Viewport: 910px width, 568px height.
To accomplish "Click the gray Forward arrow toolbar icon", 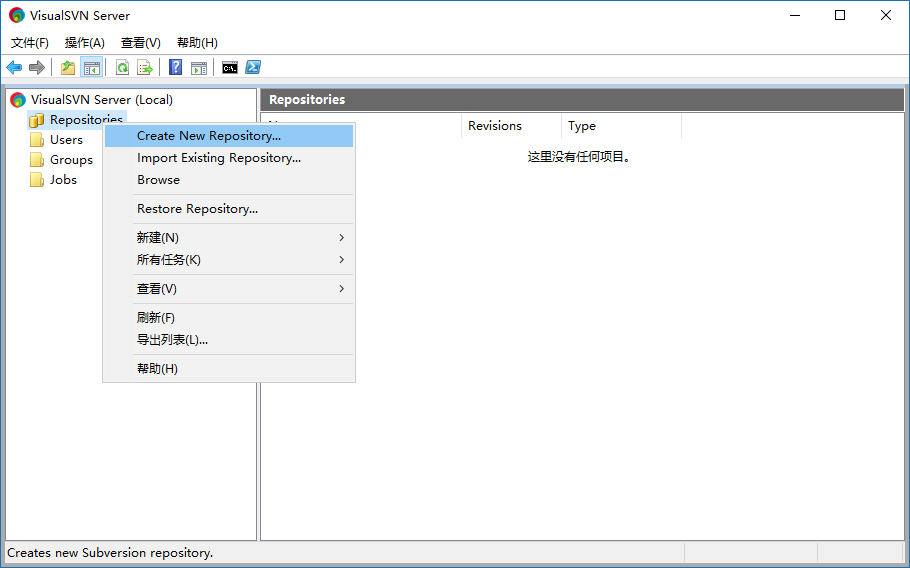I will pyautogui.click(x=37, y=67).
